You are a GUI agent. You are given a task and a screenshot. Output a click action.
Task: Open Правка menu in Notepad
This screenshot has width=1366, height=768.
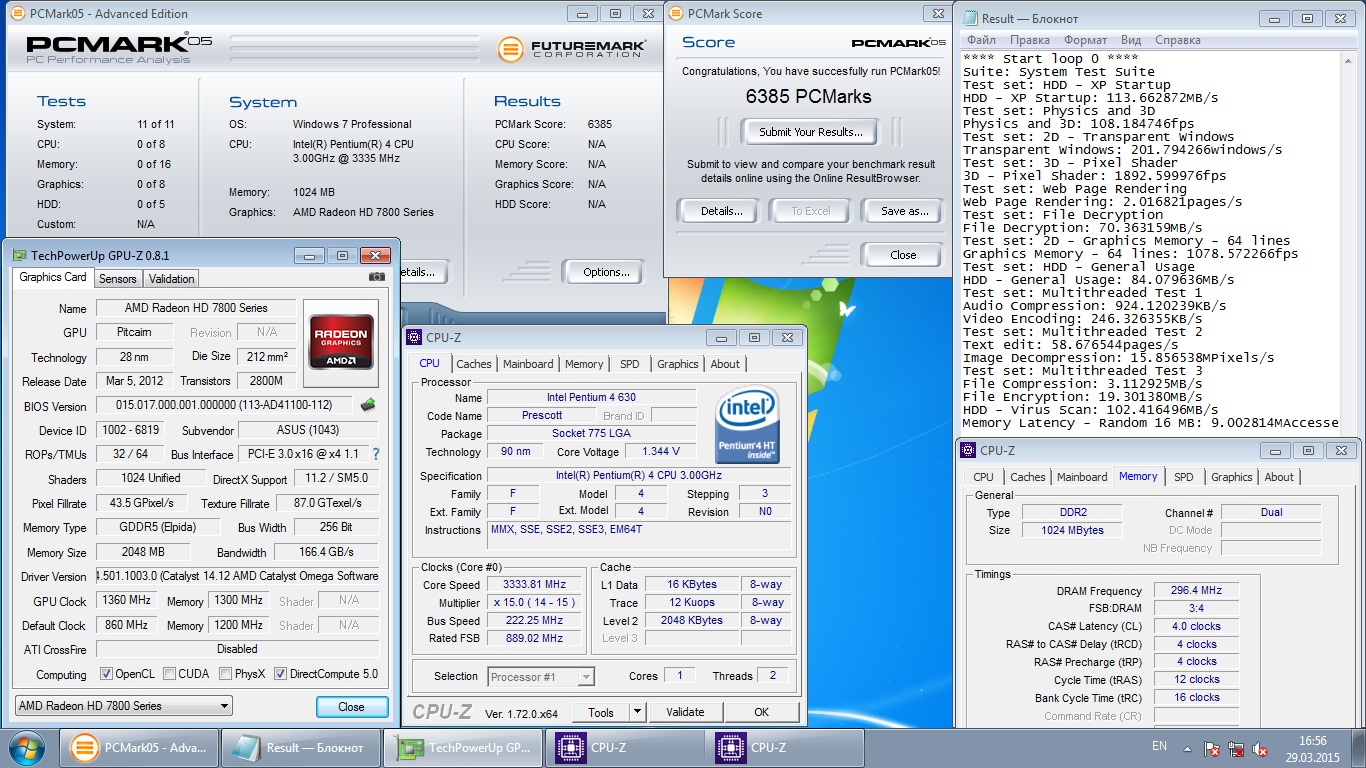click(1029, 40)
